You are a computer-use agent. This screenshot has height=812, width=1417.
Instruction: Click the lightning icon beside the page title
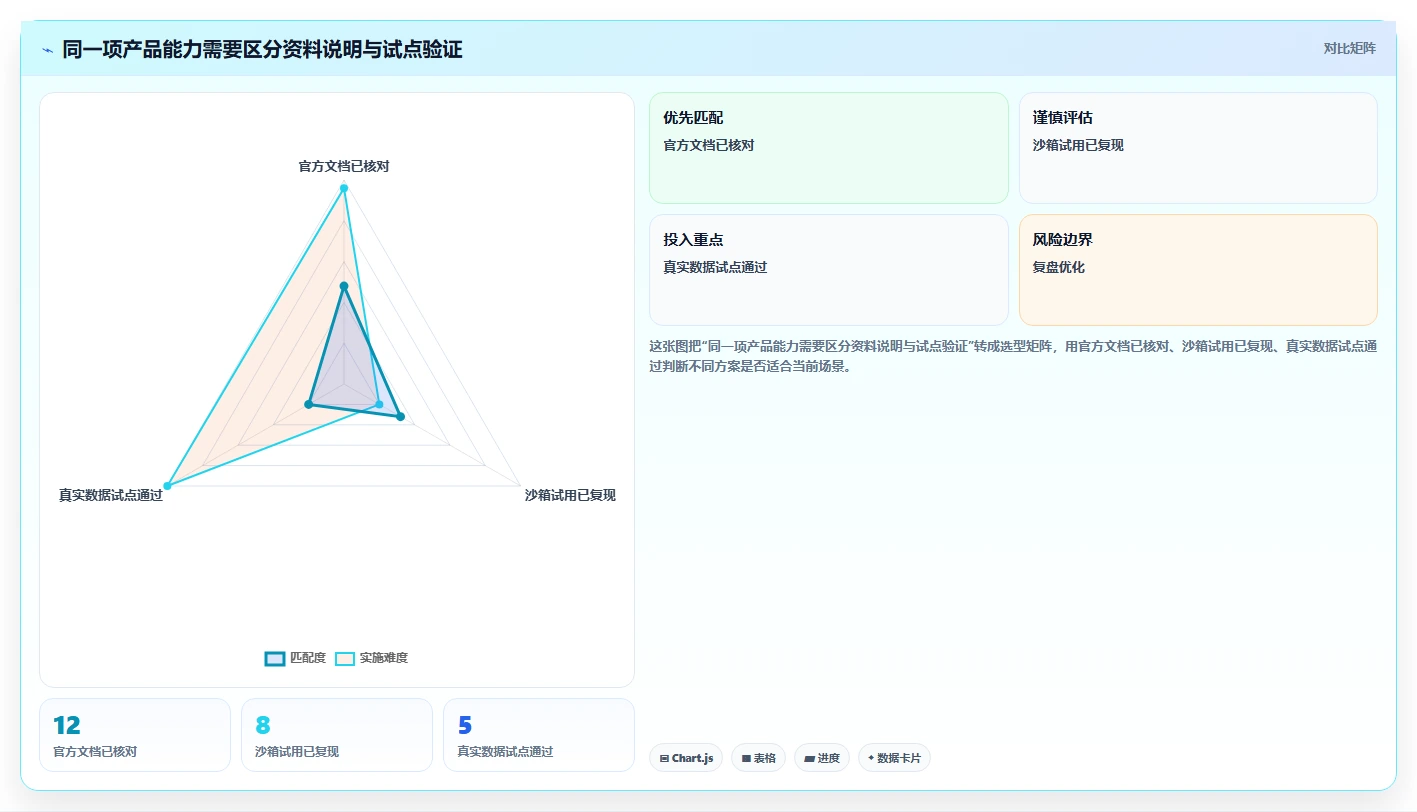click(47, 49)
